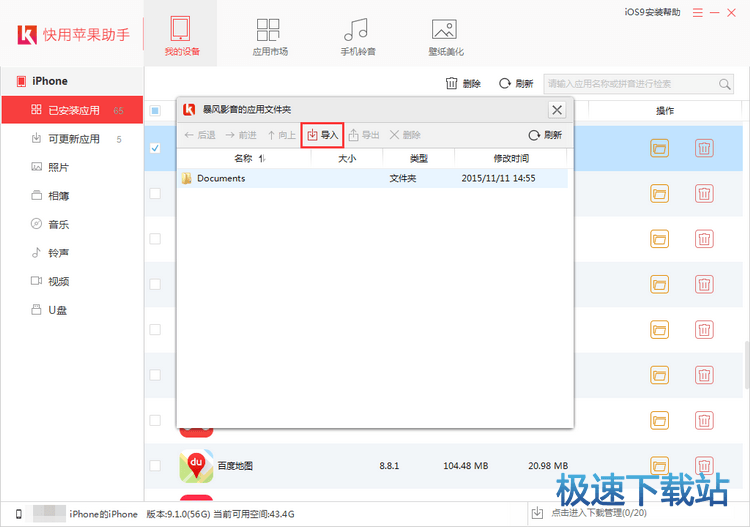Select 已安装应用 in sidebar
The height and width of the screenshot is (527, 750).
tap(72, 110)
